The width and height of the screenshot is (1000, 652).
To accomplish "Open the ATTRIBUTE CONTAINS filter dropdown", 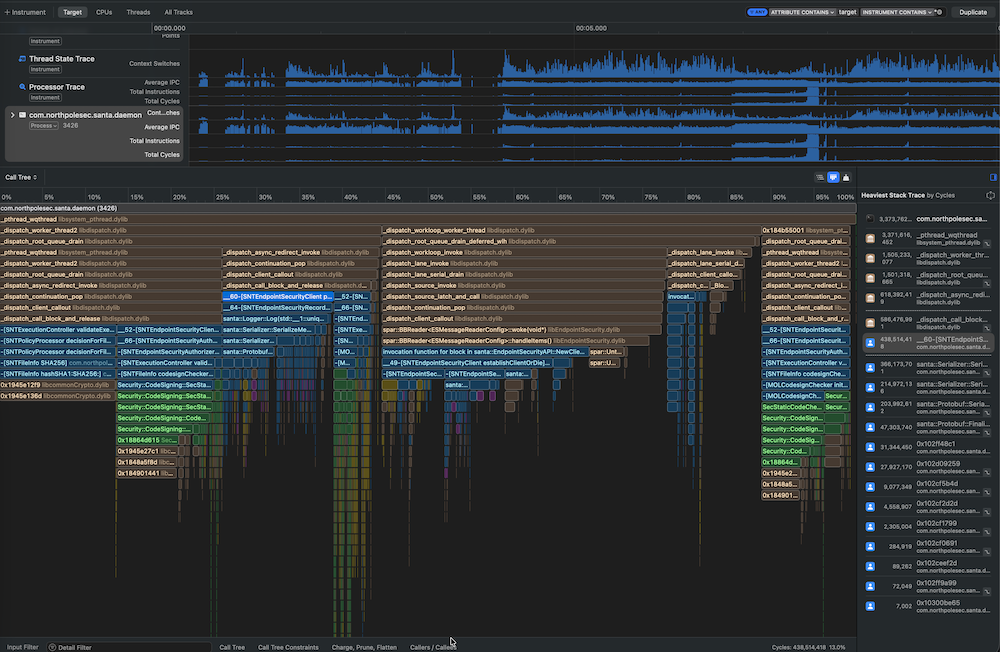I will (801, 12).
